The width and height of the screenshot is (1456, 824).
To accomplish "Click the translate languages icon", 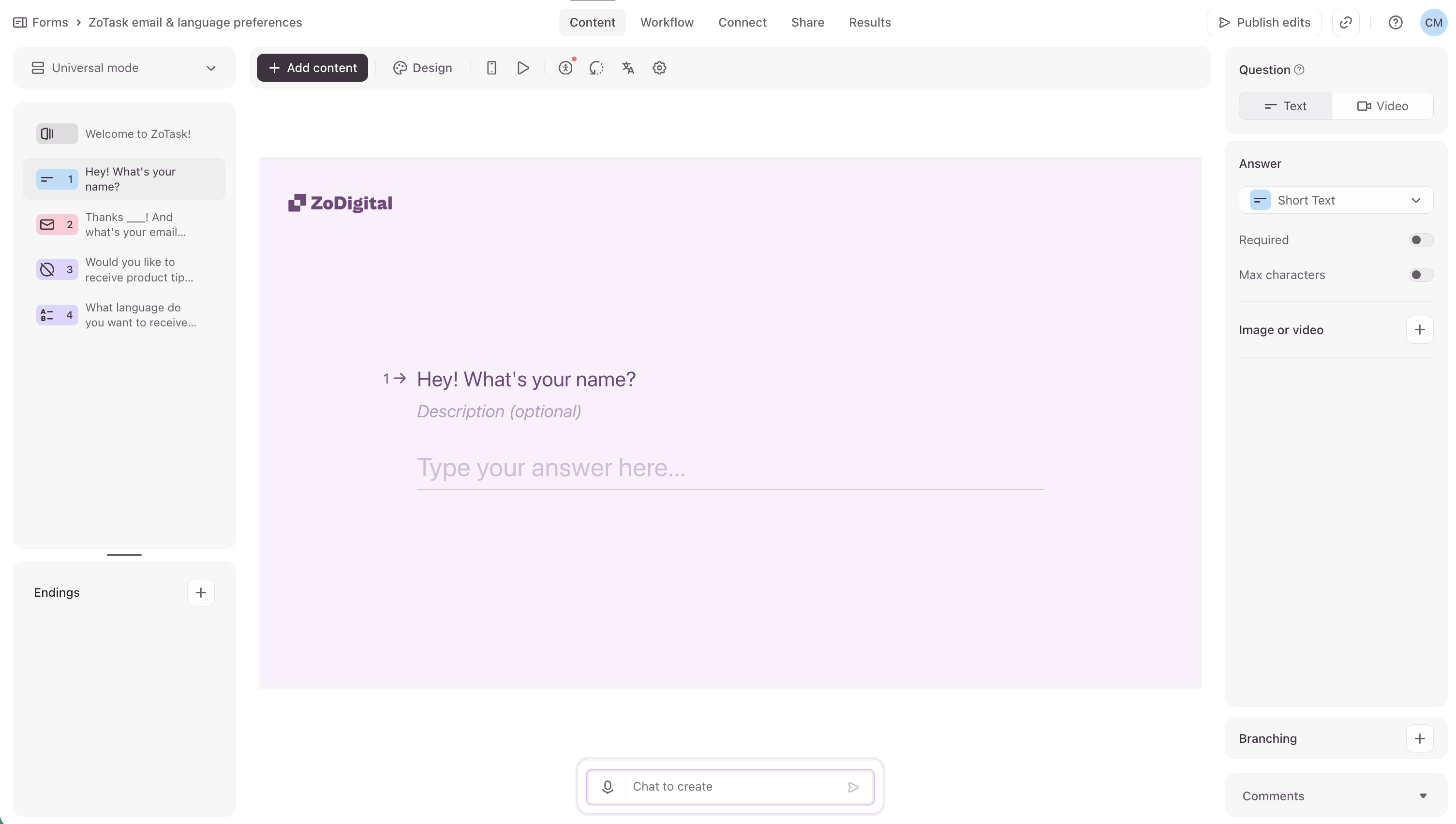I will 628,68.
